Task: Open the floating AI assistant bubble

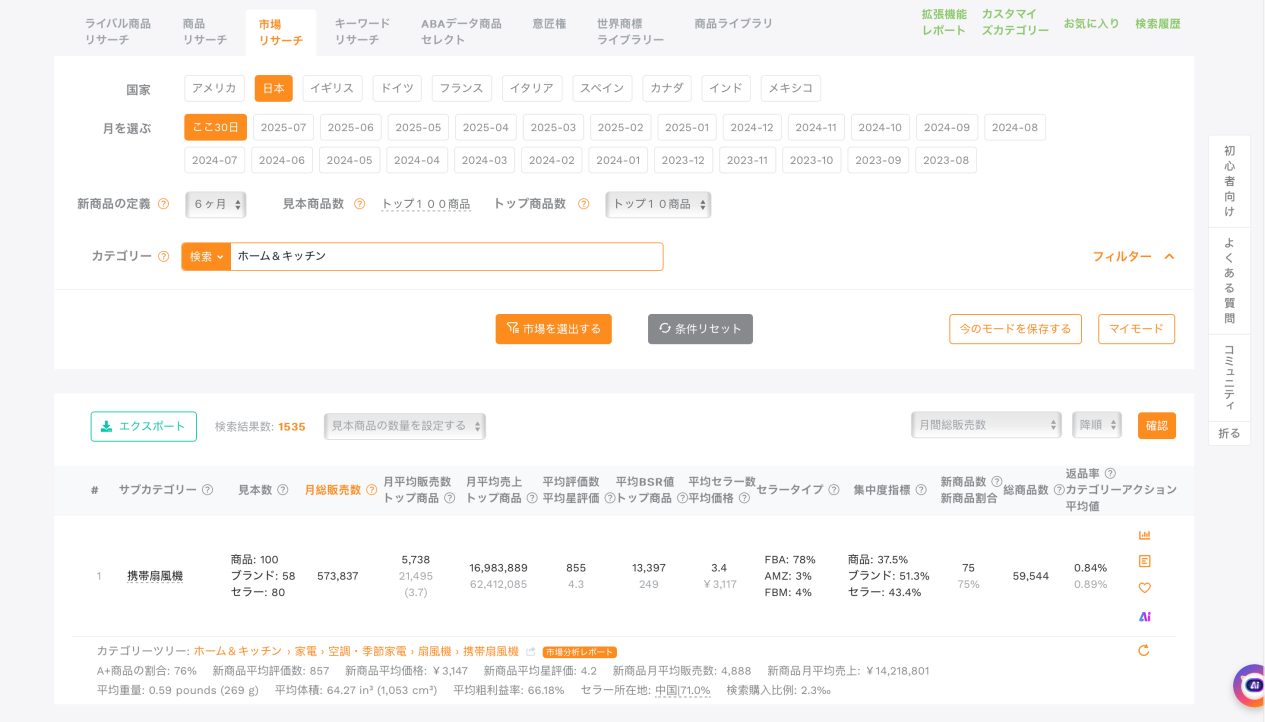Action: (1248, 685)
